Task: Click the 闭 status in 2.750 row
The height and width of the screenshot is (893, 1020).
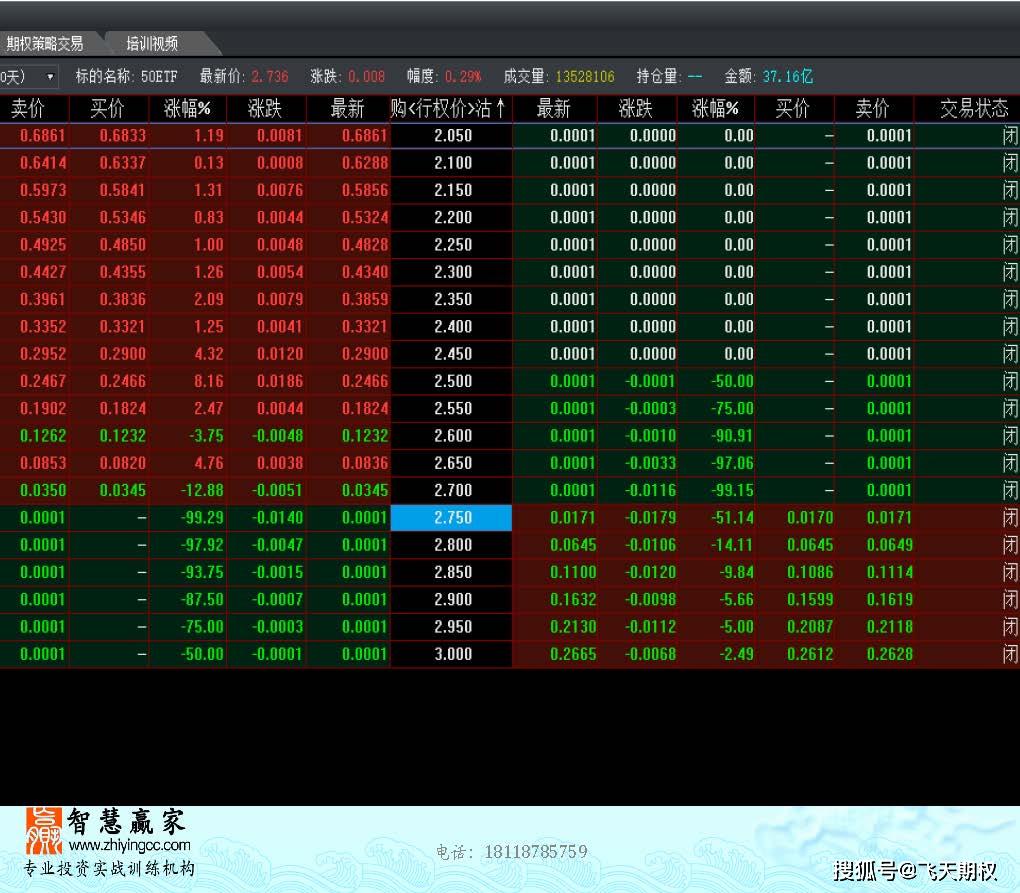Action: click(x=1010, y=518)
